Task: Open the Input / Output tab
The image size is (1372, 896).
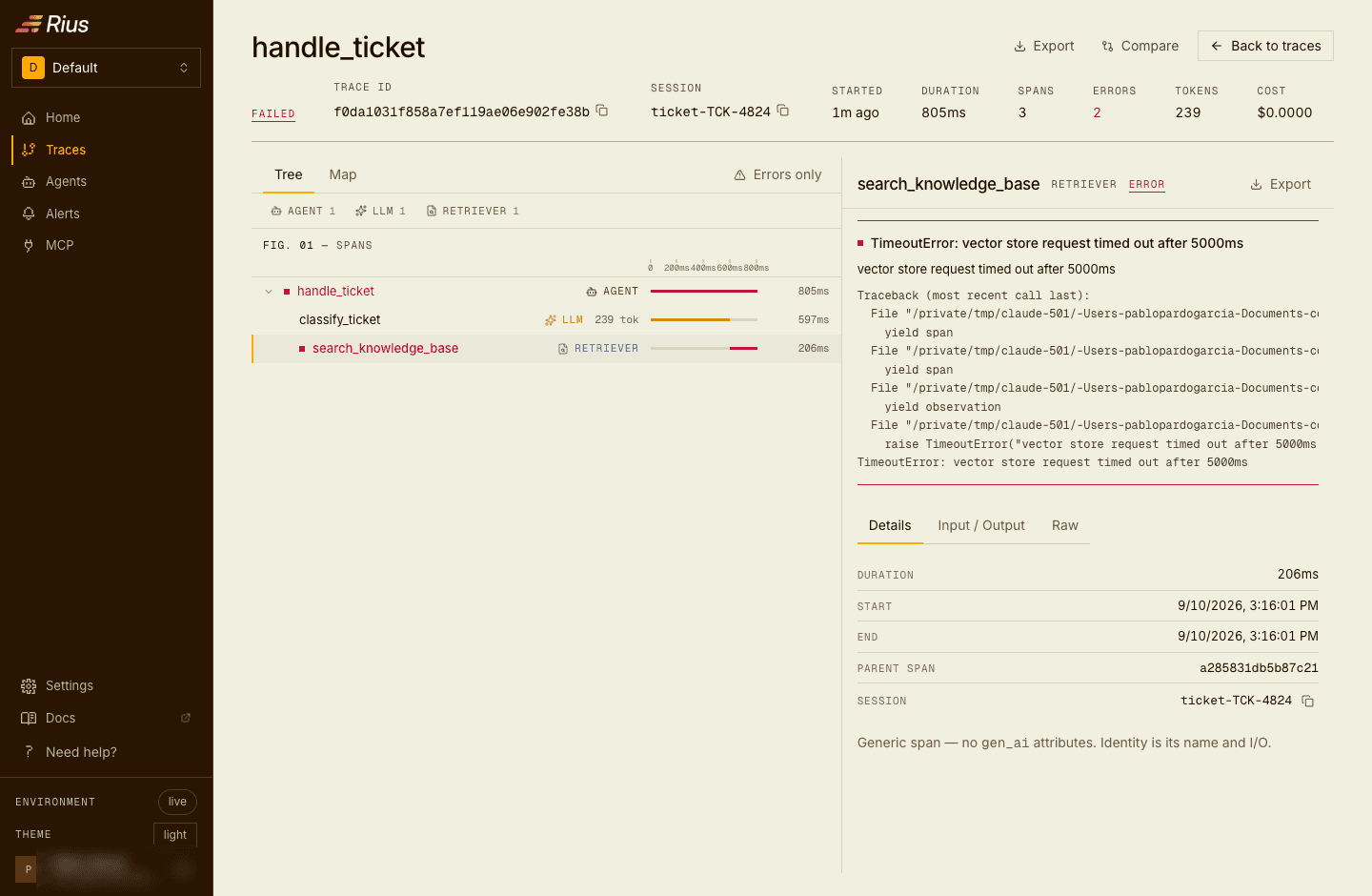Action: pos(981,526)
